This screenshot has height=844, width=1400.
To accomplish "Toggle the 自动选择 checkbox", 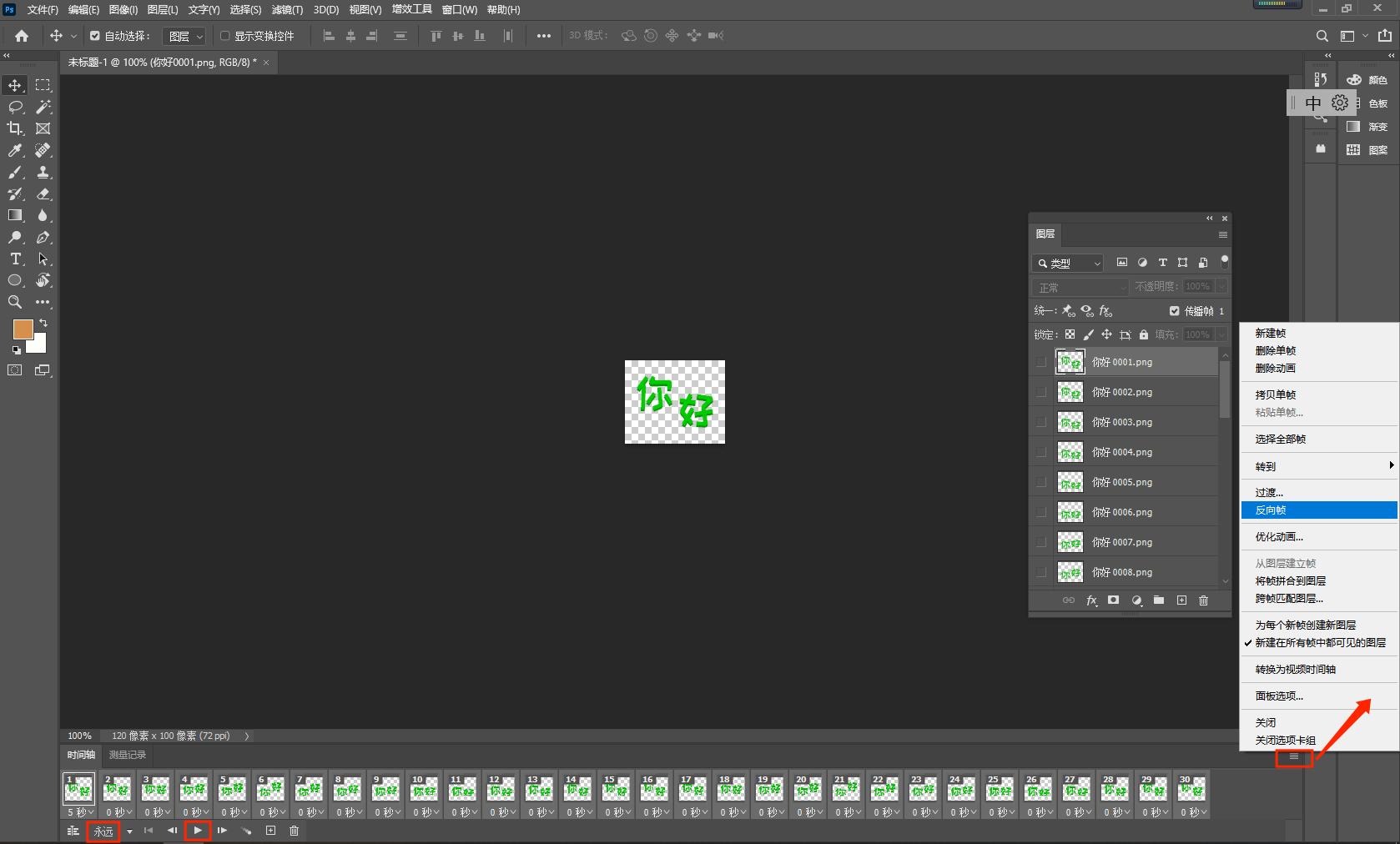I will (95, 36).
